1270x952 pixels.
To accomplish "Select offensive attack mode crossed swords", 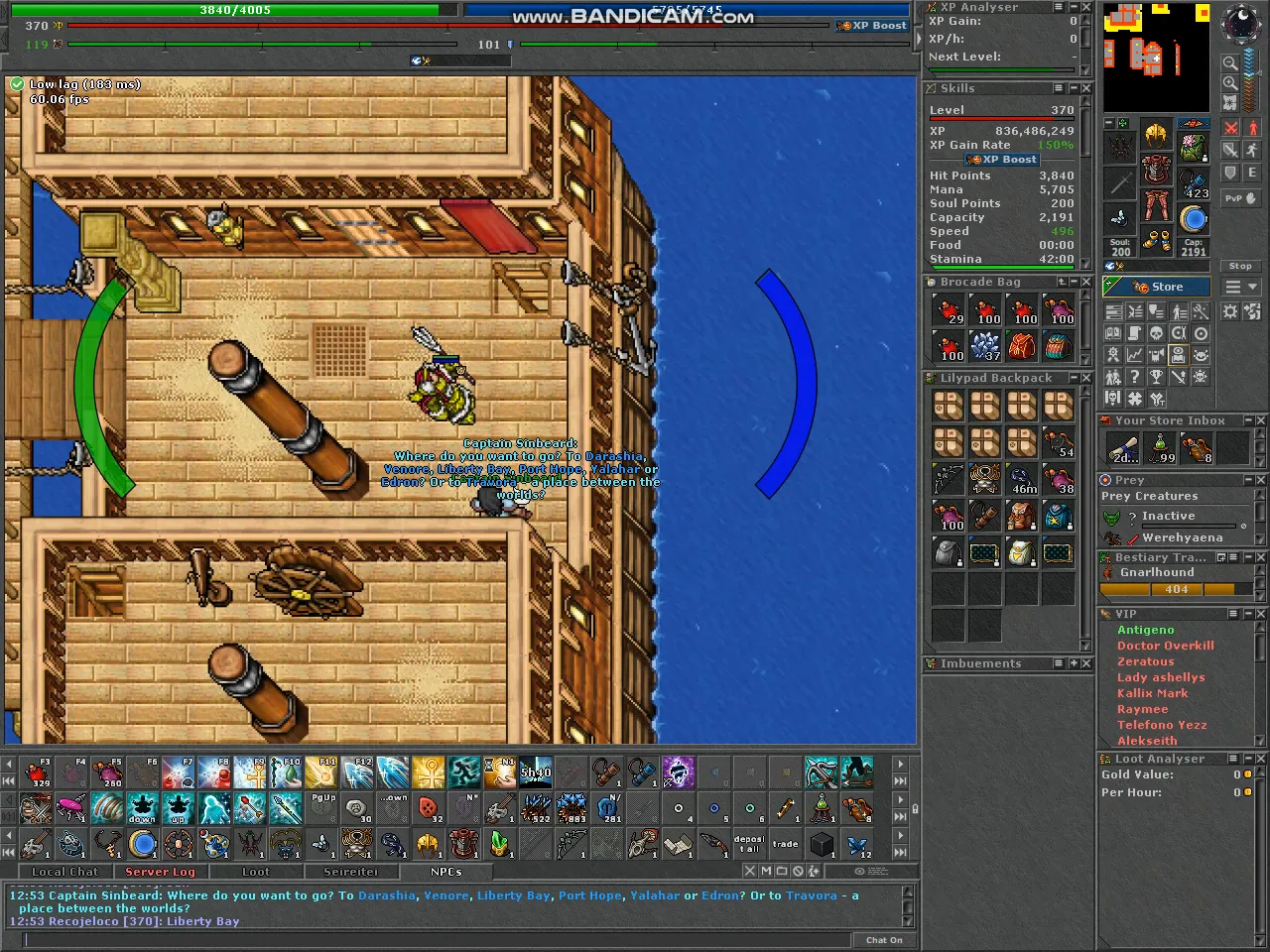I will point(1231,128).
